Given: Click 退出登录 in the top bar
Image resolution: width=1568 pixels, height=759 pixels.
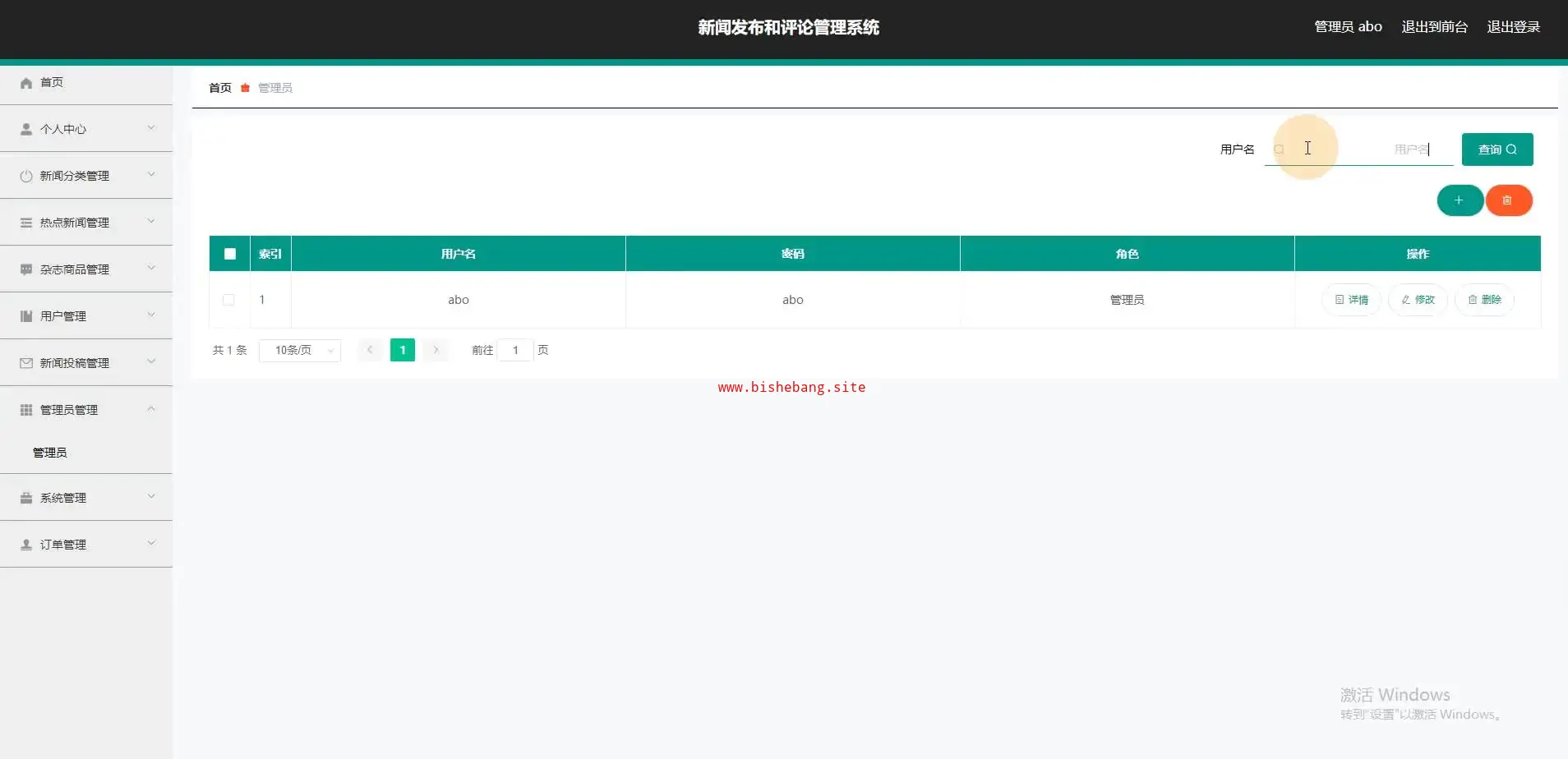Looking at the screenshot, I should point(1513,27).
